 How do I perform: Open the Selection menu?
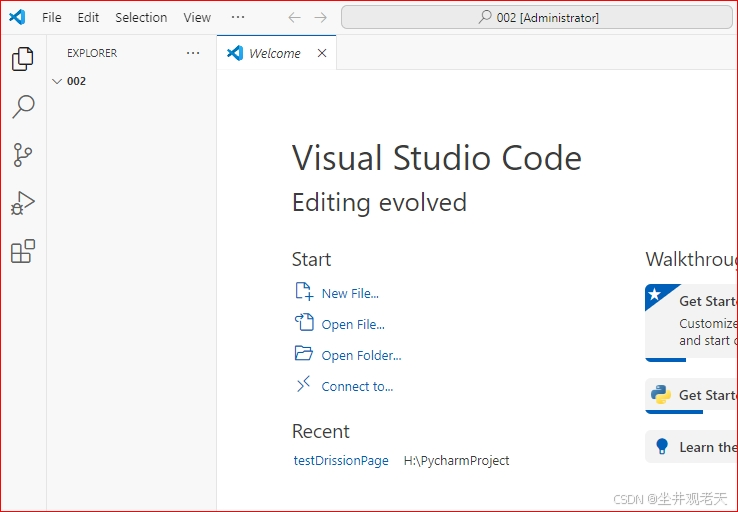[141, 18]
